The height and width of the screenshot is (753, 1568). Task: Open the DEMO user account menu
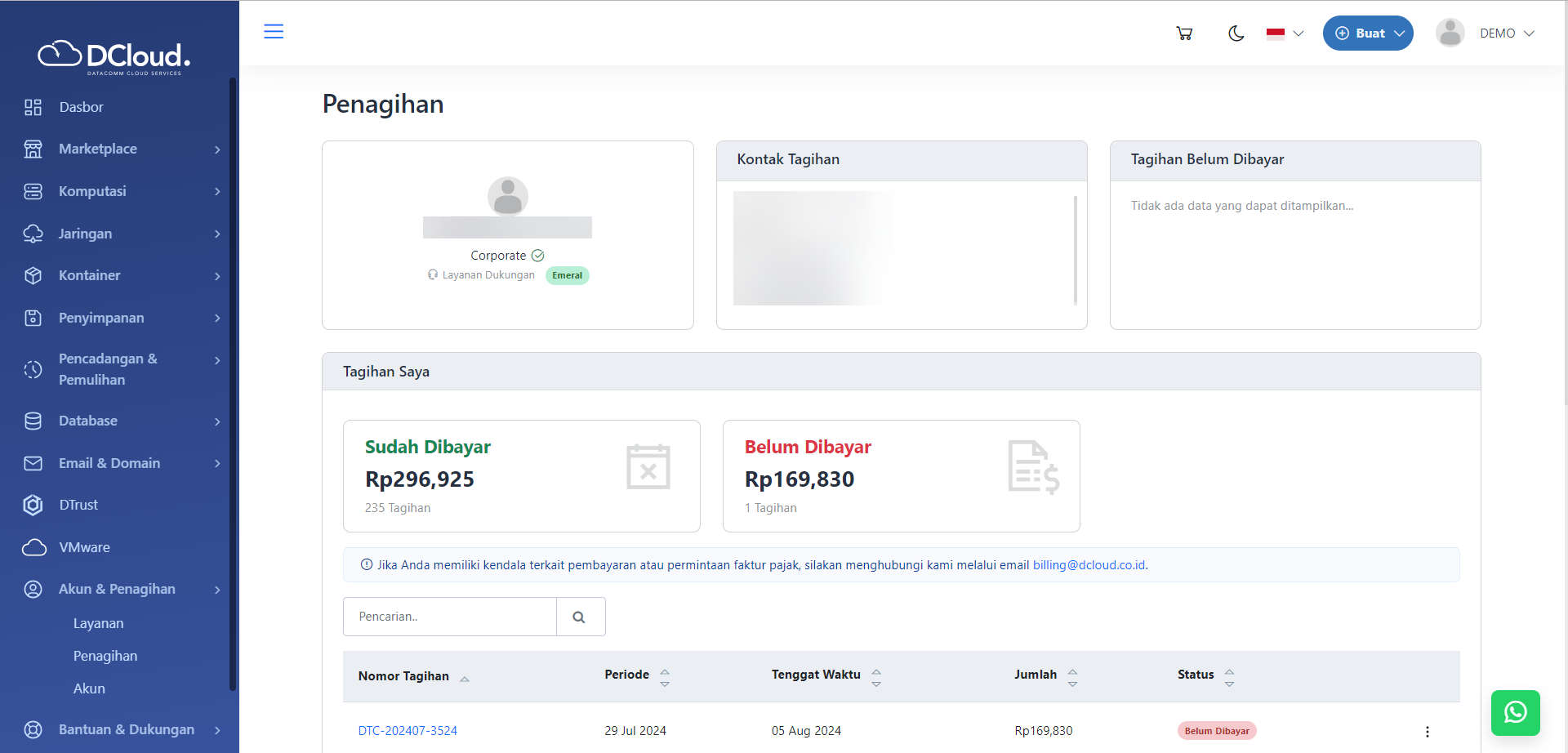1486,33
